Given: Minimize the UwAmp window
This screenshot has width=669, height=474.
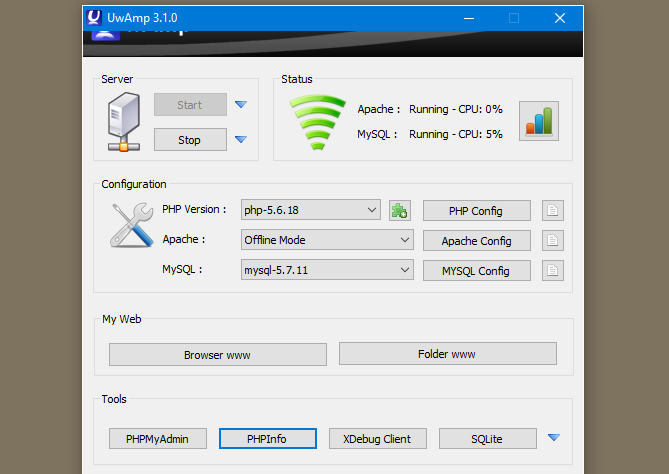Looking at the screenshot, I should coord(469,18).
